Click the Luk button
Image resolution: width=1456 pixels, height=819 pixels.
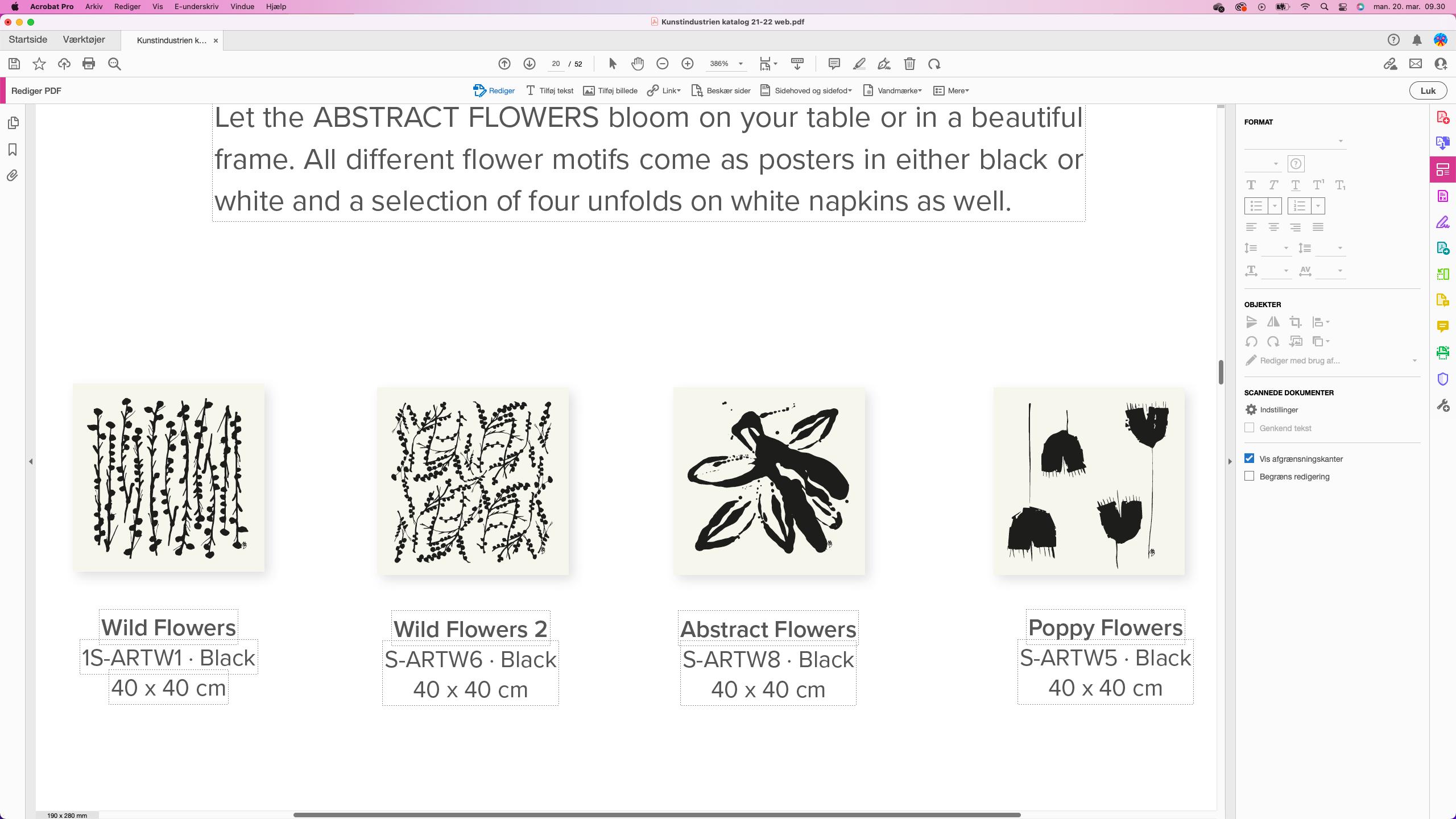[1428, 90]
